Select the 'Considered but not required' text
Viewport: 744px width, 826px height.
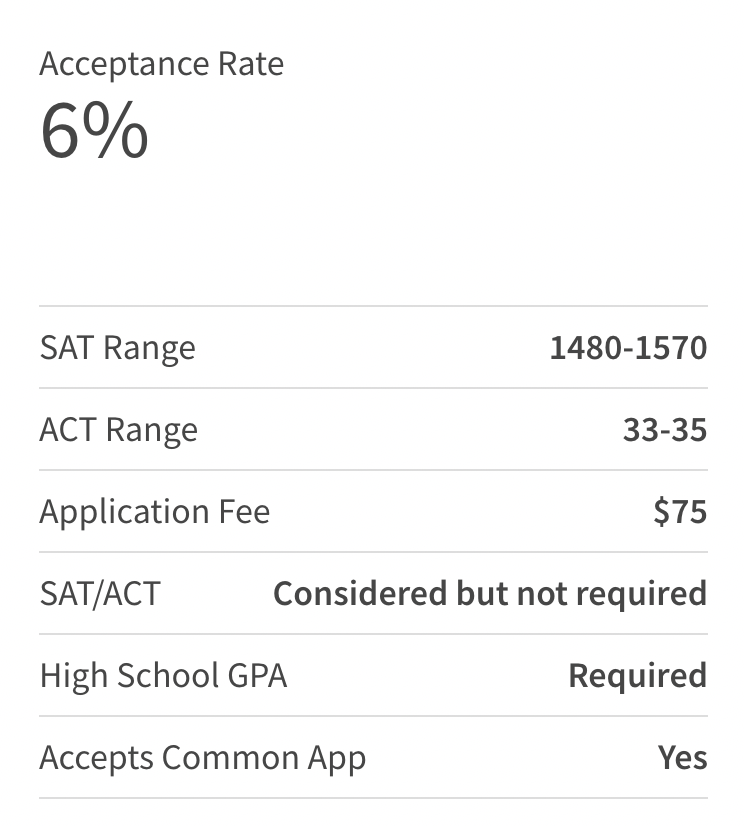(490, 594)
